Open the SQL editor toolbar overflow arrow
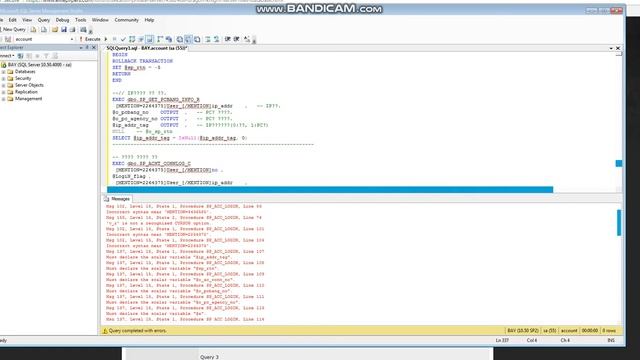This screenshot has width=640, height=360. [x=254, y=40]
